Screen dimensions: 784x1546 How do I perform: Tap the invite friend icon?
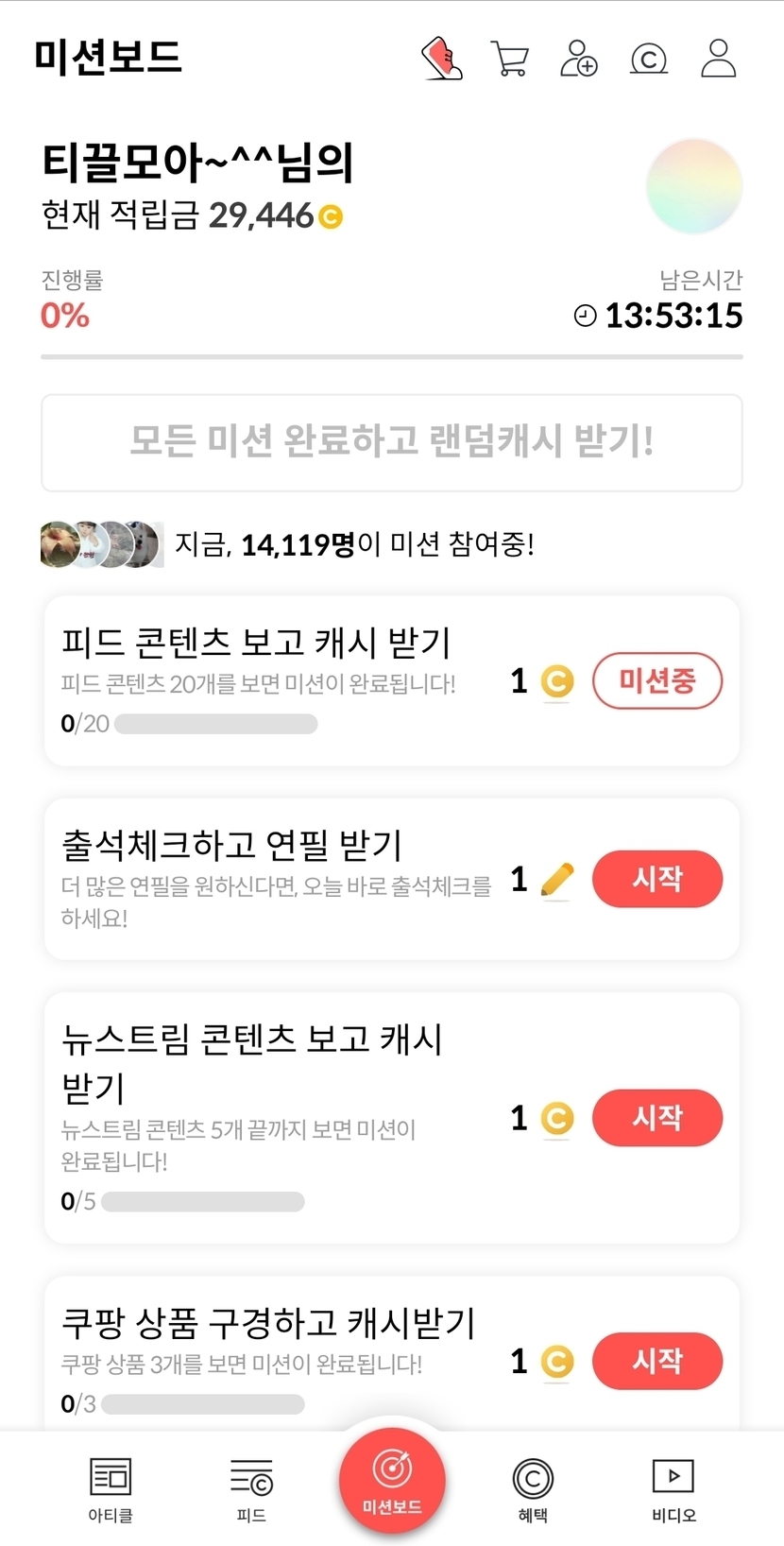point(579,59)
